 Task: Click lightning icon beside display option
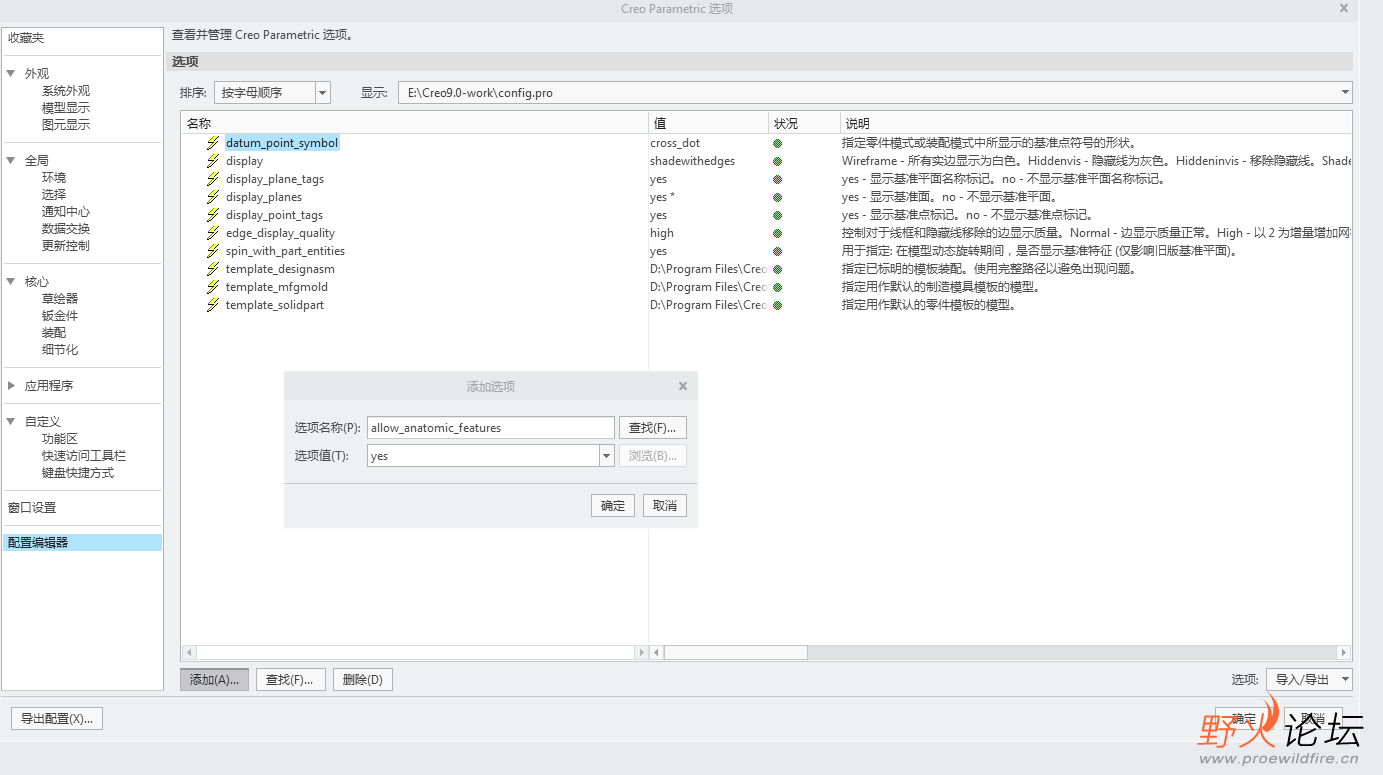pos(212,161)
